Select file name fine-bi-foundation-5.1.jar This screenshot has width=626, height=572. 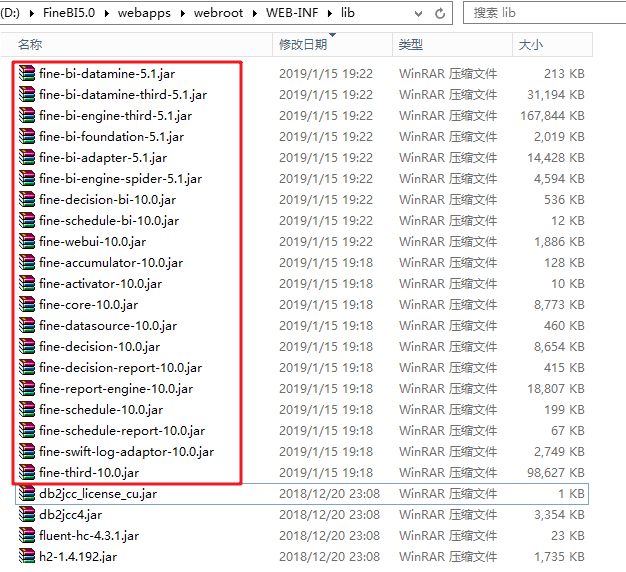(x=111, y=137)
